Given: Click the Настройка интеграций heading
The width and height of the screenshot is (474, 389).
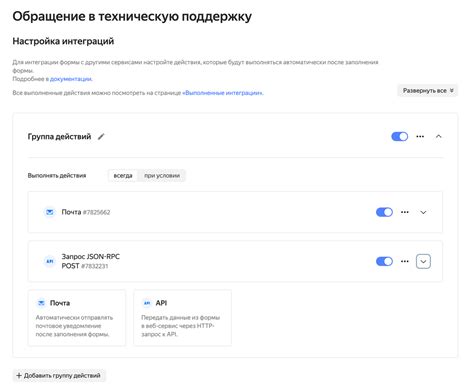Looking at the screenshot, I should [63, 41].
